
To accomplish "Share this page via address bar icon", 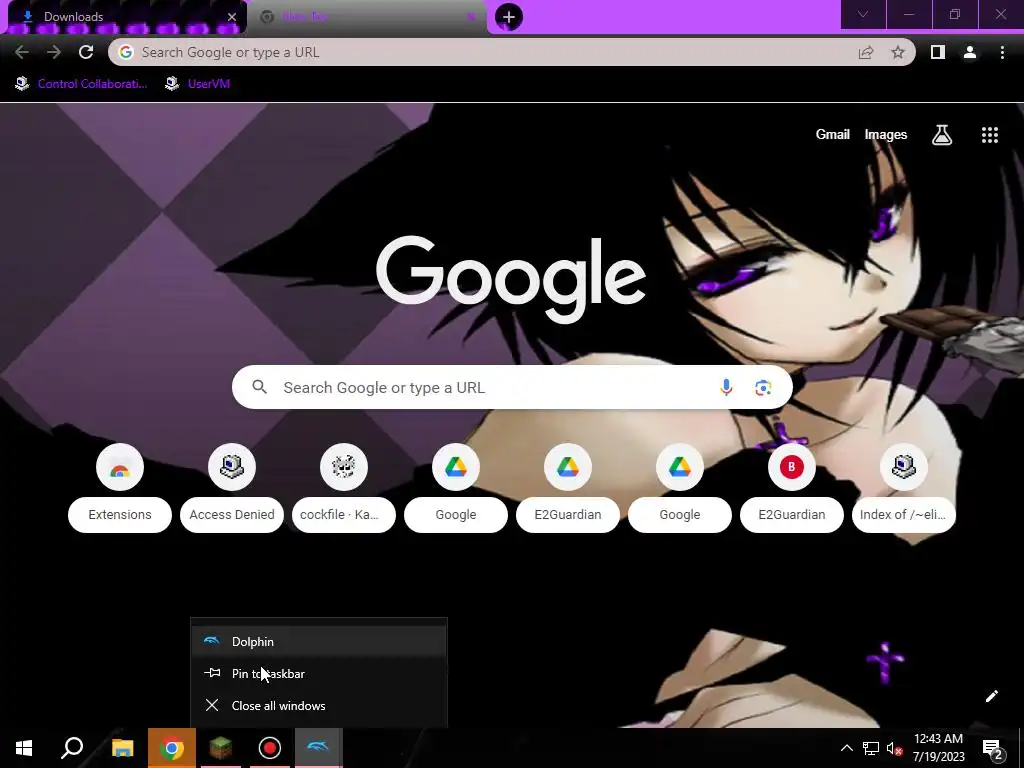I will pos(866,52).
